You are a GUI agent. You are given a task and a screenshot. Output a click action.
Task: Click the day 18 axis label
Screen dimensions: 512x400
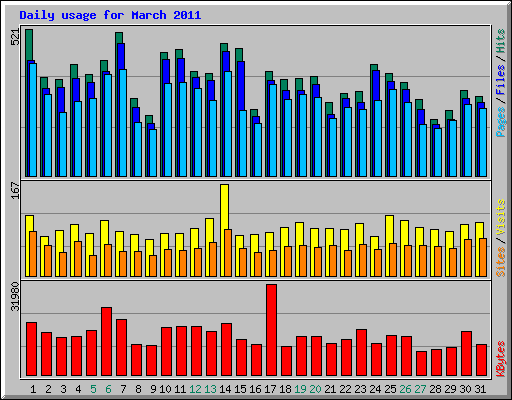[285, 389]
